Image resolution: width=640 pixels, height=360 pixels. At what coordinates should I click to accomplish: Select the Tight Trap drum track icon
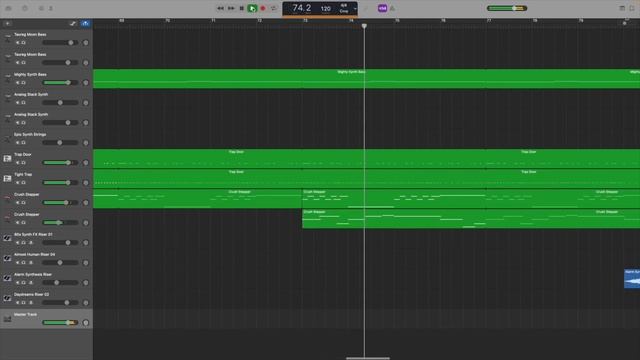pos(8,178)
